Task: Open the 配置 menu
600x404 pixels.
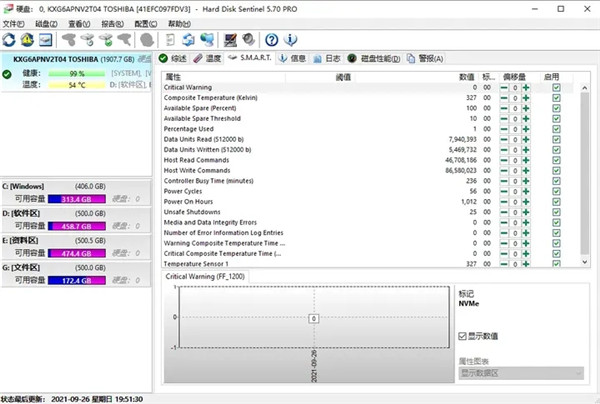Action: tap(146, 24)
